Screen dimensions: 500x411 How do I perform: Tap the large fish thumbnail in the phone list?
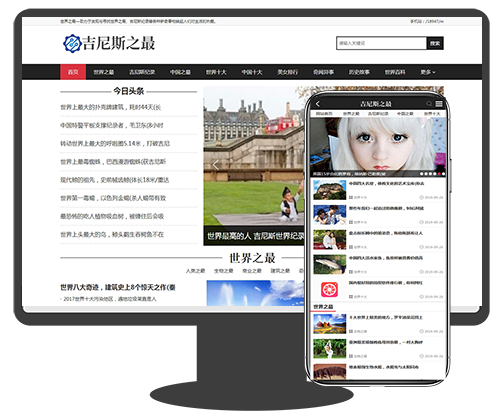pos(330,265)
